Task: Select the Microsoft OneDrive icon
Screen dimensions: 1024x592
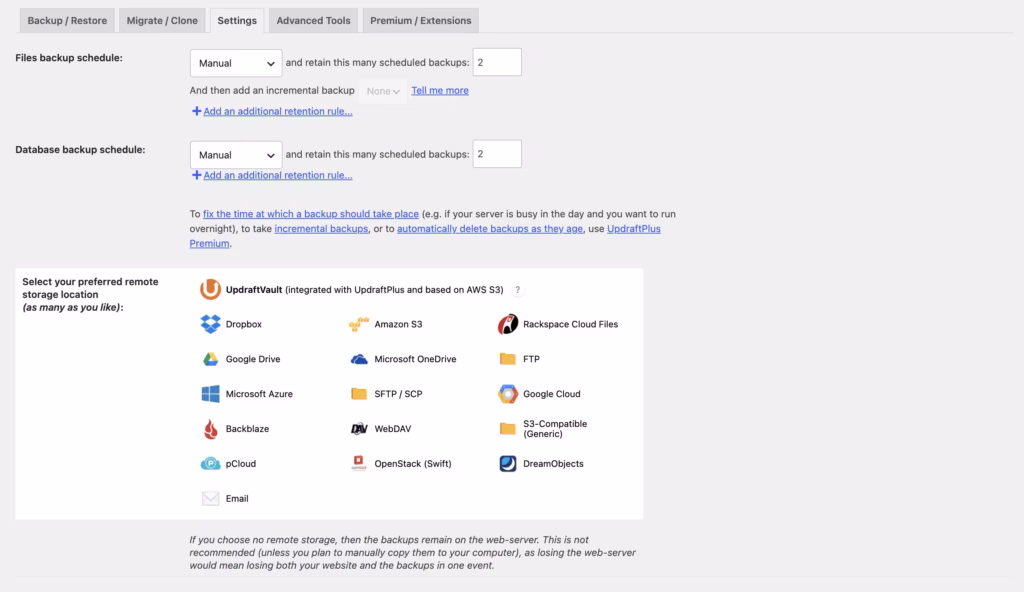Action: pyautogui.click(x=359, y=359)
